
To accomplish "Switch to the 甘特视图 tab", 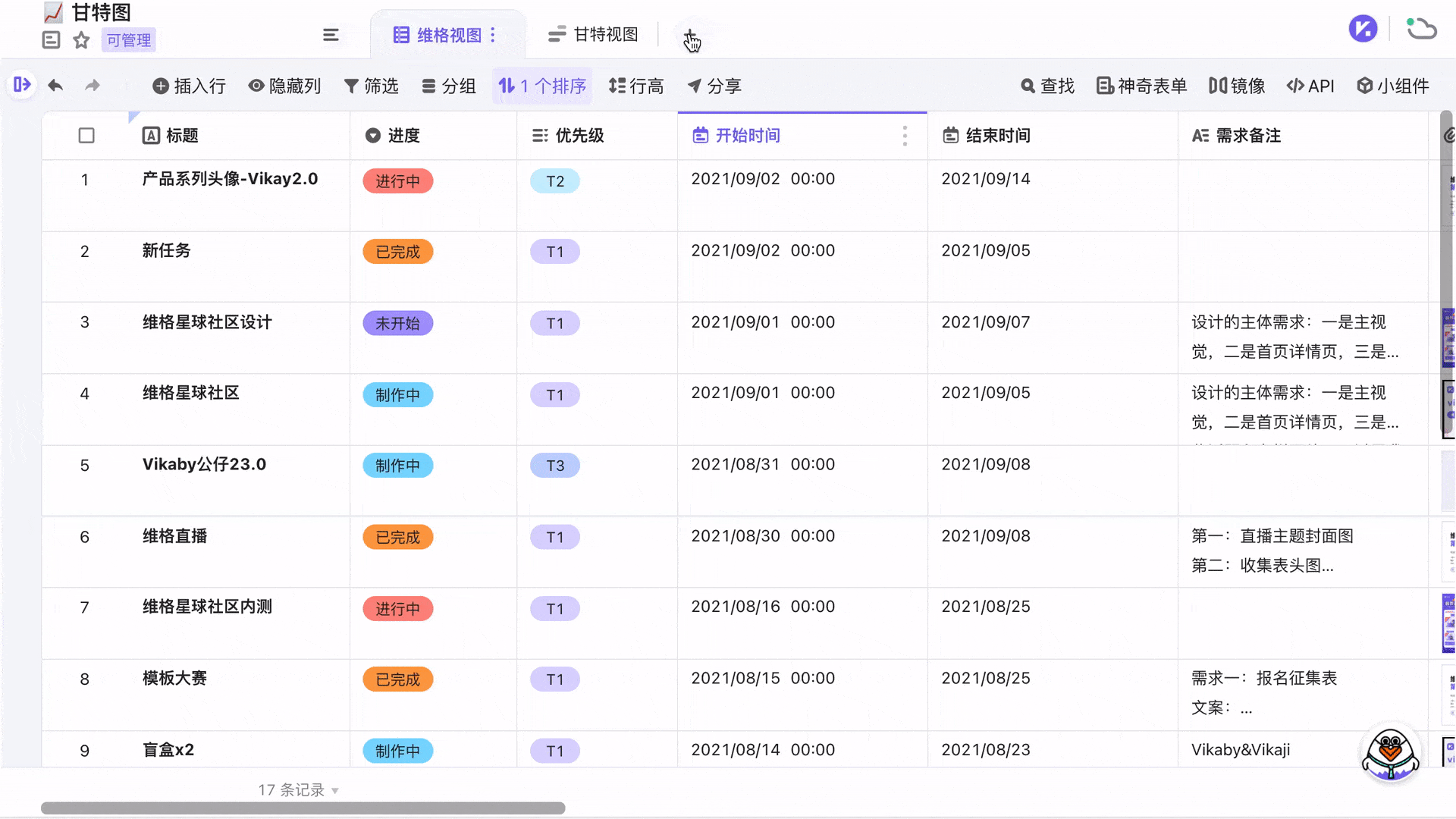I will [591, 34].
